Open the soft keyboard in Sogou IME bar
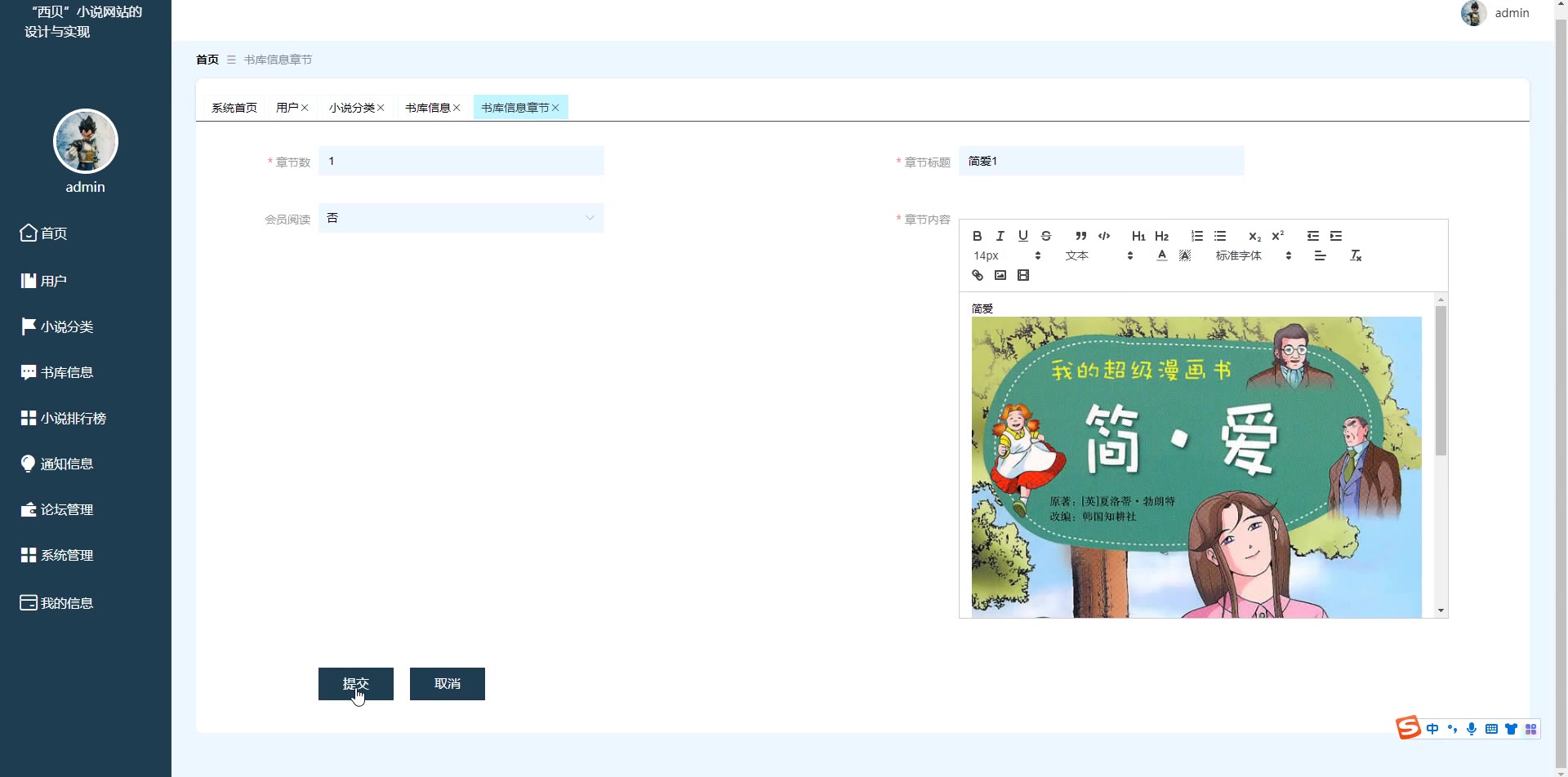 [1491, 729]
